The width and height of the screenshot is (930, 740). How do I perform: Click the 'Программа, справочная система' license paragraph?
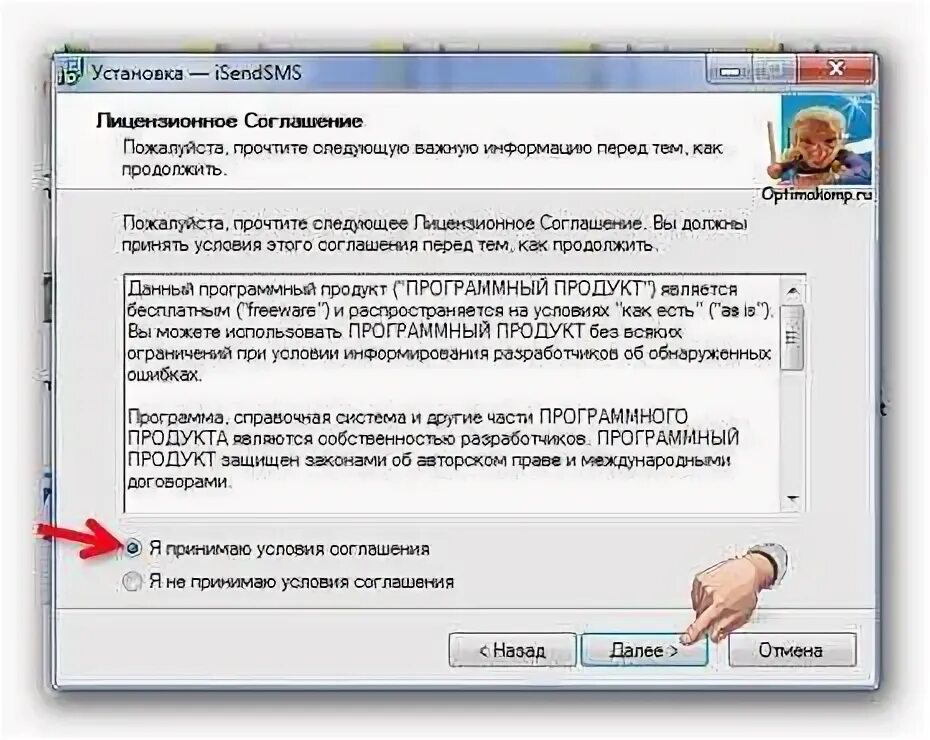coord(433,449)
